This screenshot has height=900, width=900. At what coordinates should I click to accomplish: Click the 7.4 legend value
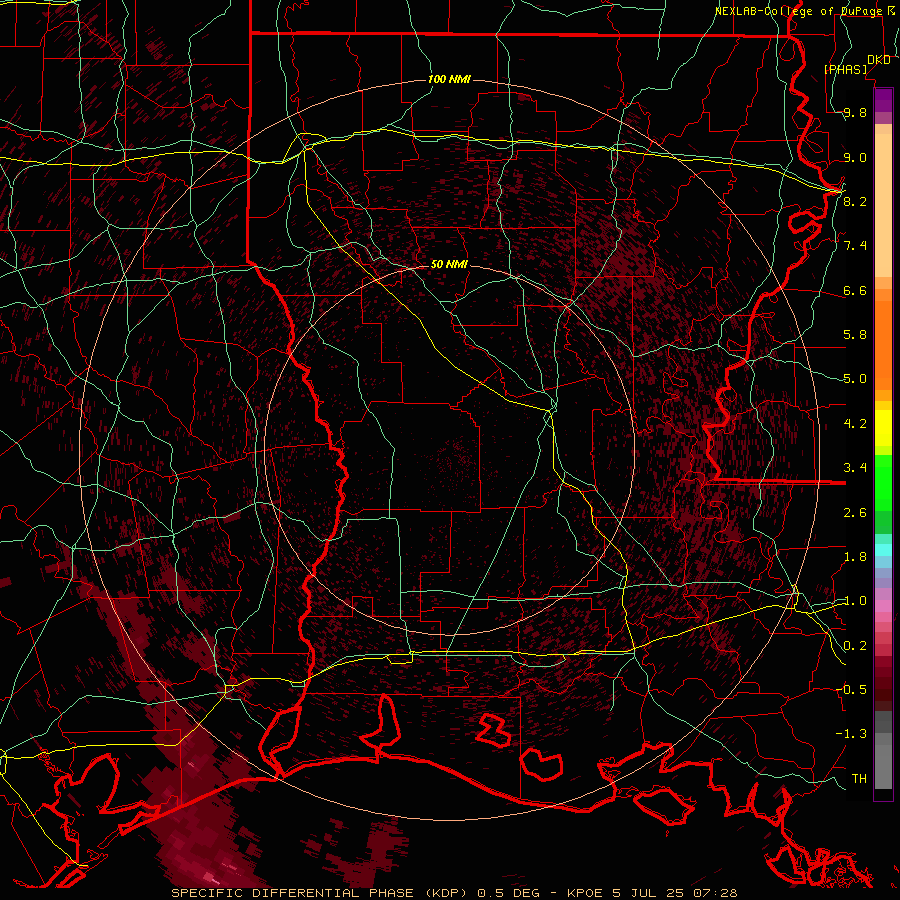click(855, 246)
